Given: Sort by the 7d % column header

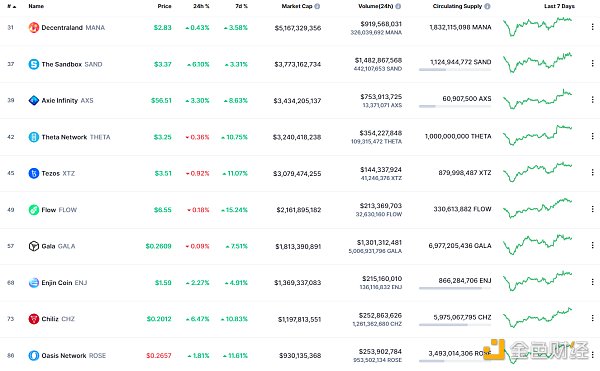Looking at the screenshot, I should tap(241, 6).
